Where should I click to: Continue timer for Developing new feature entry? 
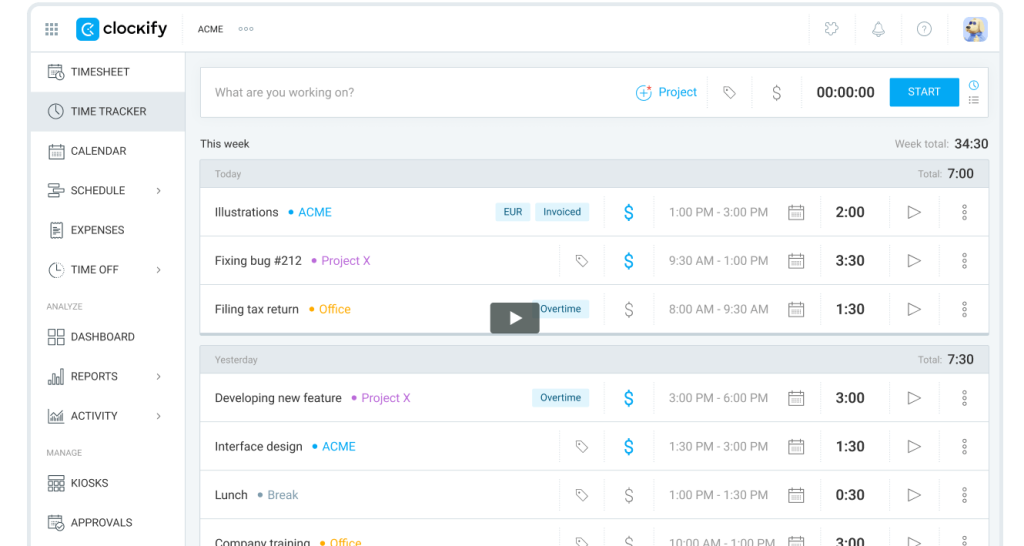pyautogui.click(x=914, y=398)
